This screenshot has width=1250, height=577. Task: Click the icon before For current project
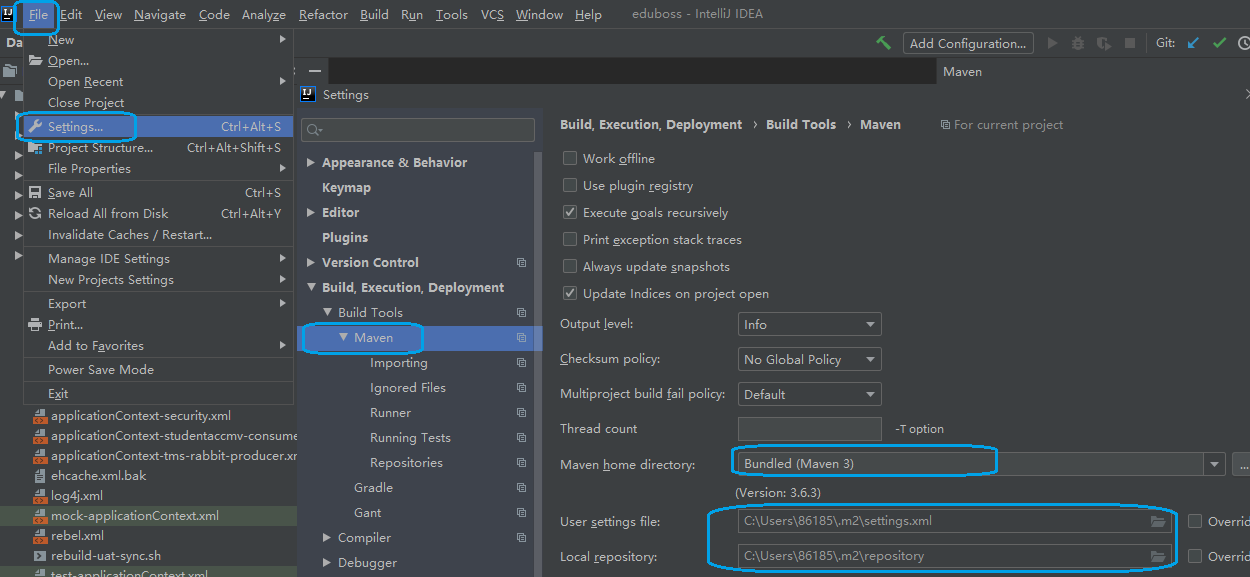[945, 125]
